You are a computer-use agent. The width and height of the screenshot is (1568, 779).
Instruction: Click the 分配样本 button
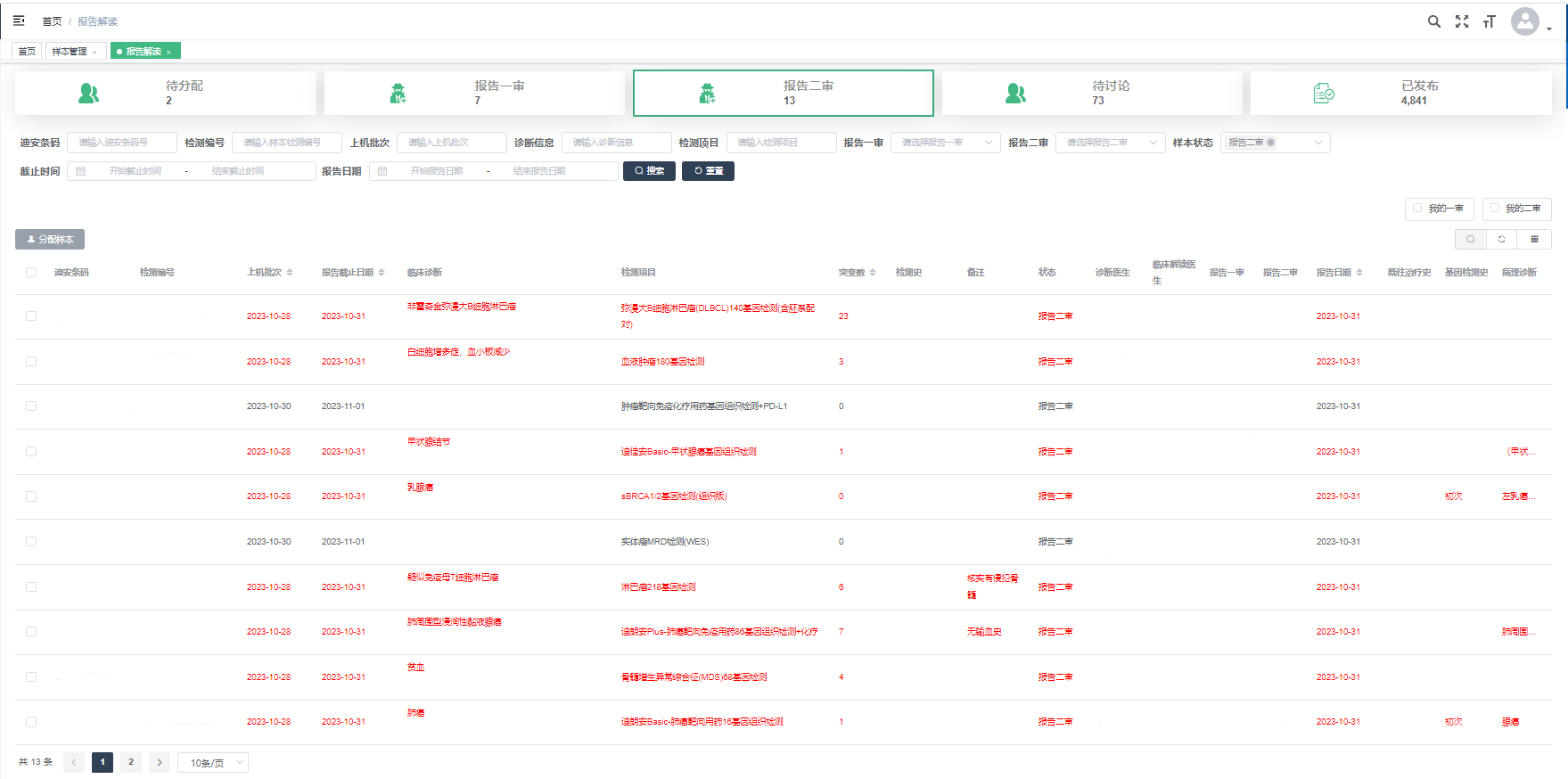tap(50, 240)
